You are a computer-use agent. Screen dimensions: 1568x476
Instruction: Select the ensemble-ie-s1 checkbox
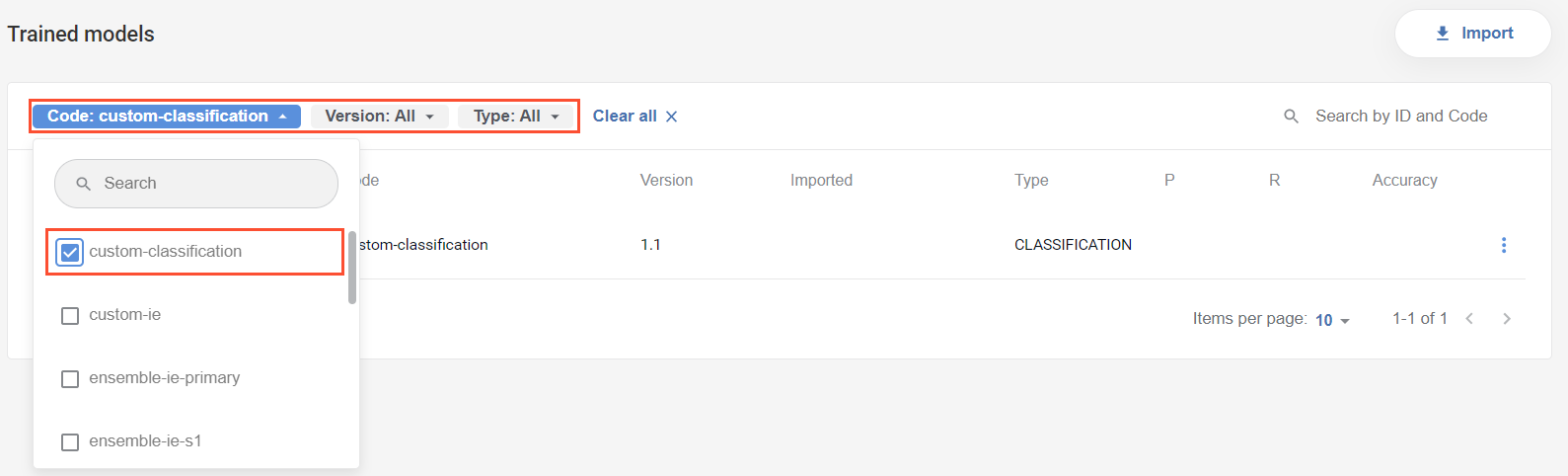(x=70, y=442)
